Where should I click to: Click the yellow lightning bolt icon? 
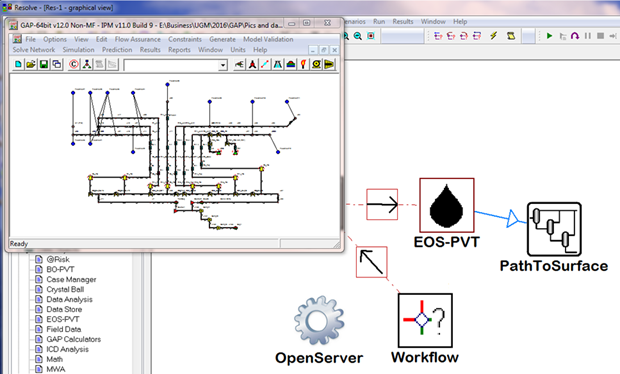click(x=493, y=36)
